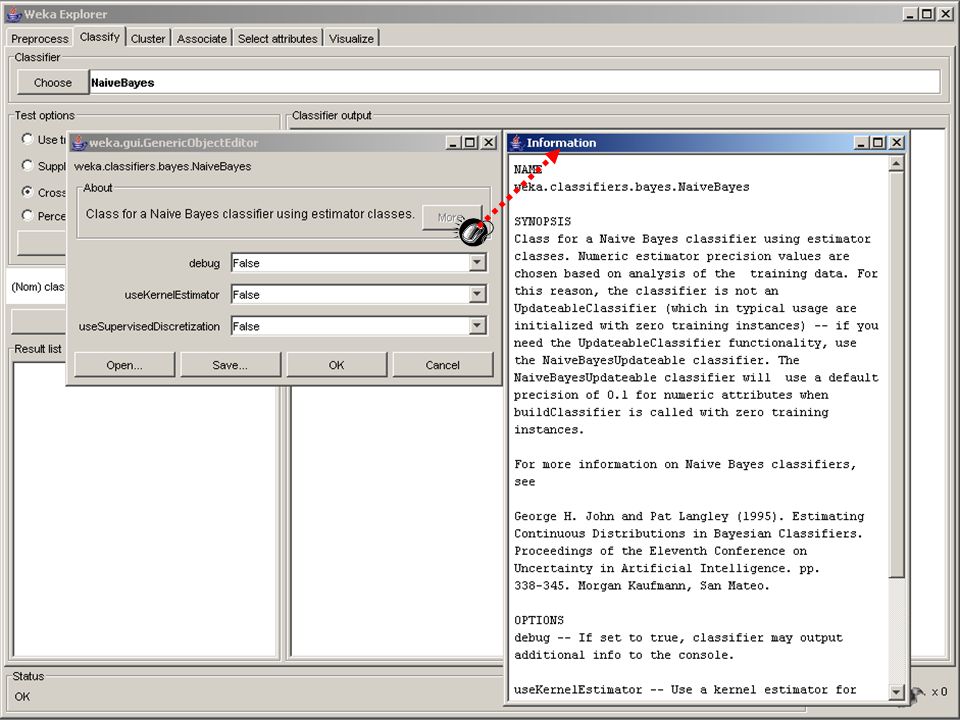This screenshot has width=960, height=720.
Task: Click the NaiveBayes classifier field
Action: point(515,83)
